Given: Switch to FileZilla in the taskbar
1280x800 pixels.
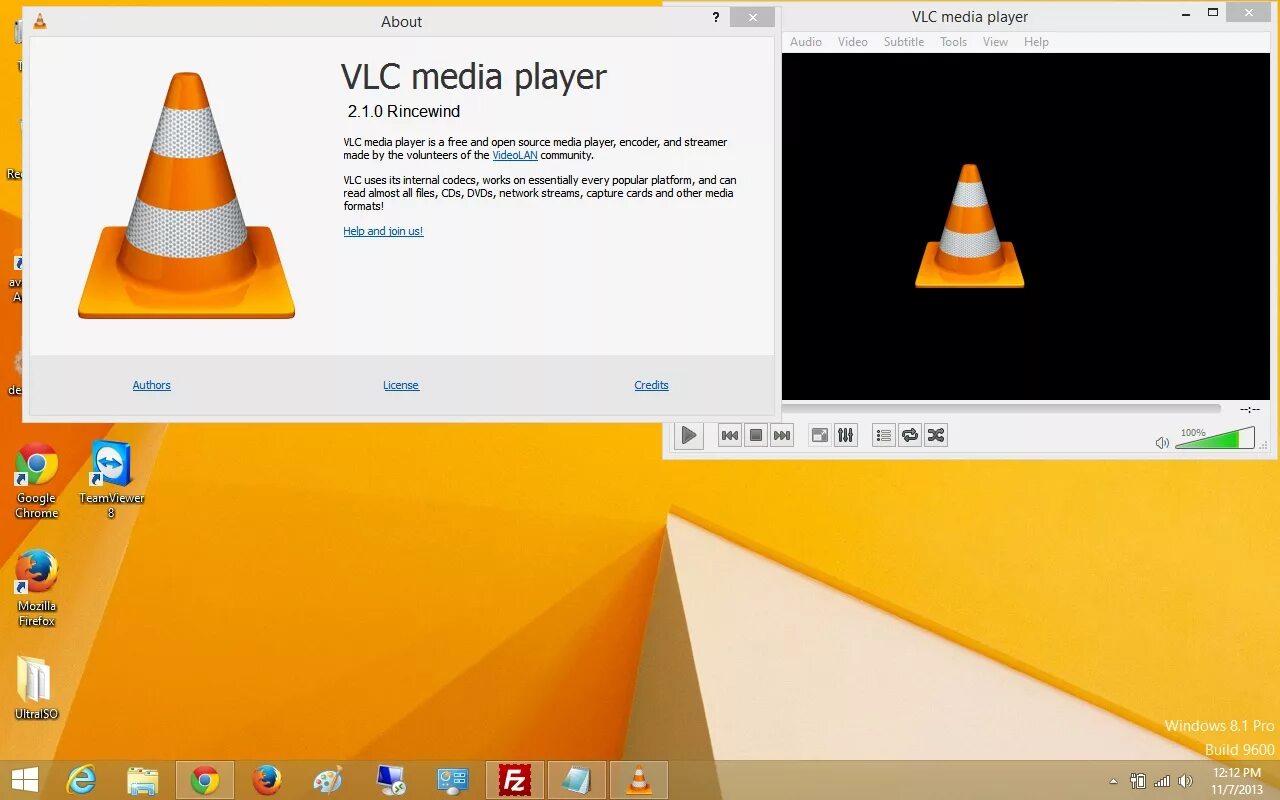Looking at the screenshot, I should tap(514, 780).
